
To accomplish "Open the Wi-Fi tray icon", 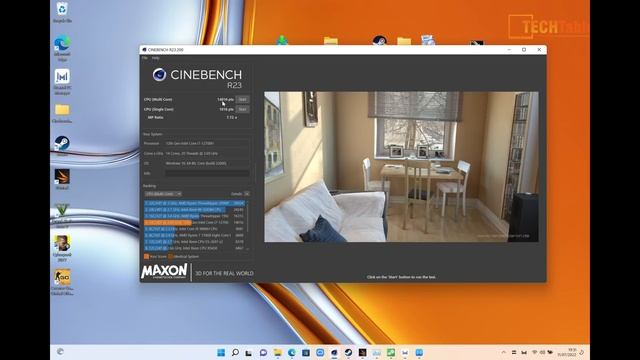I will [534, 352].
